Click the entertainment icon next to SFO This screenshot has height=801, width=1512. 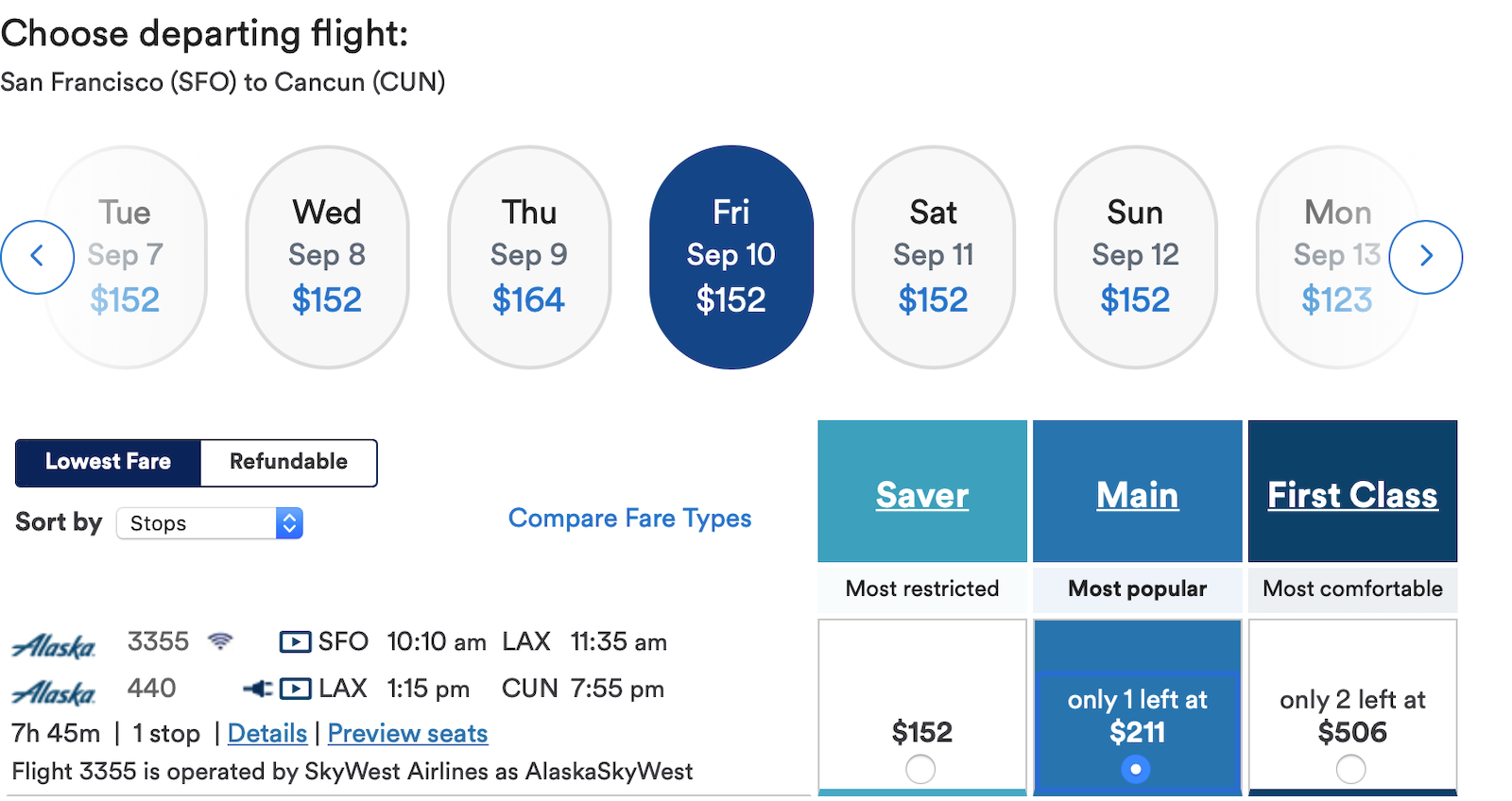pyautogui.click(x=295, y=642)
